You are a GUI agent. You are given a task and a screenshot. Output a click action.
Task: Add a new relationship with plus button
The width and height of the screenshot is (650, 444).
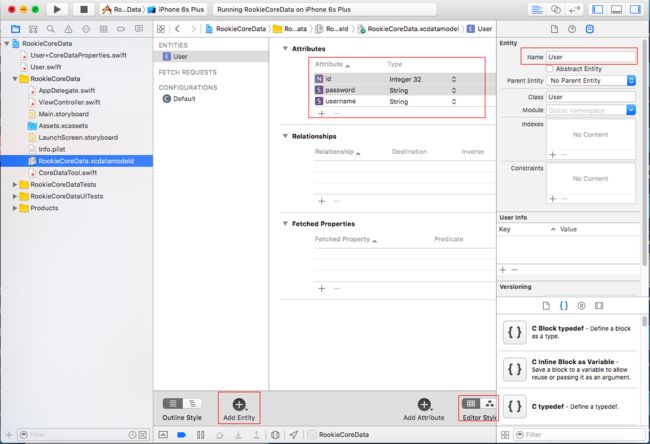[322, 201]
